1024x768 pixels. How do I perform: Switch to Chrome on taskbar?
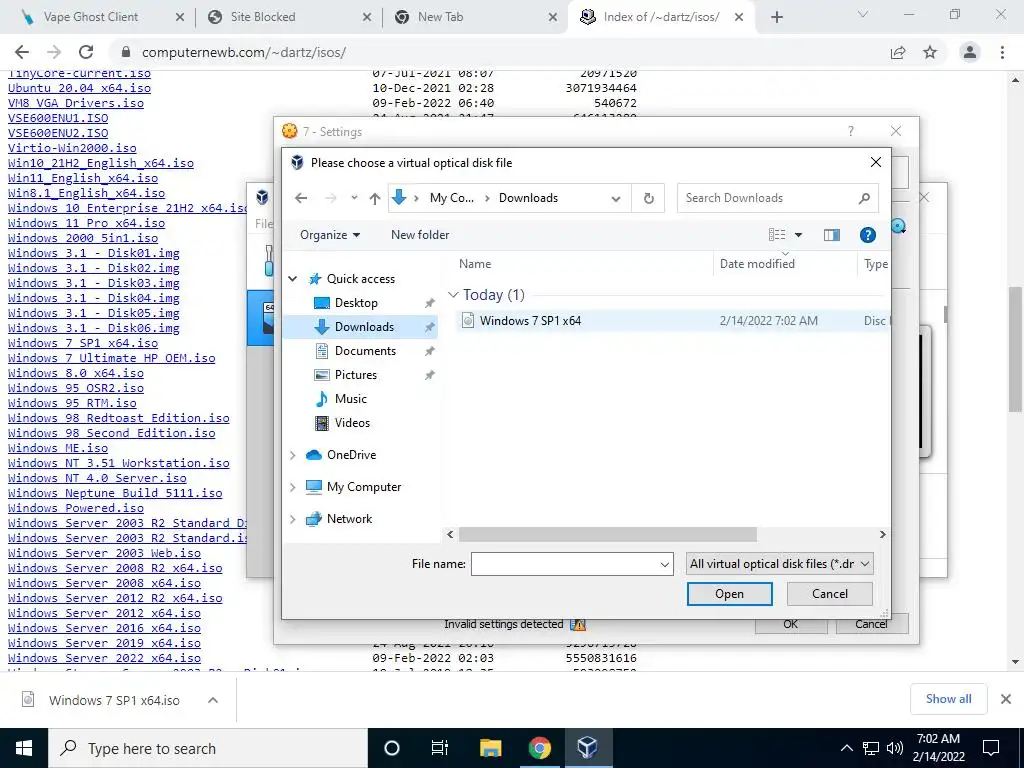pyautogui.click(x=539, y=748)
